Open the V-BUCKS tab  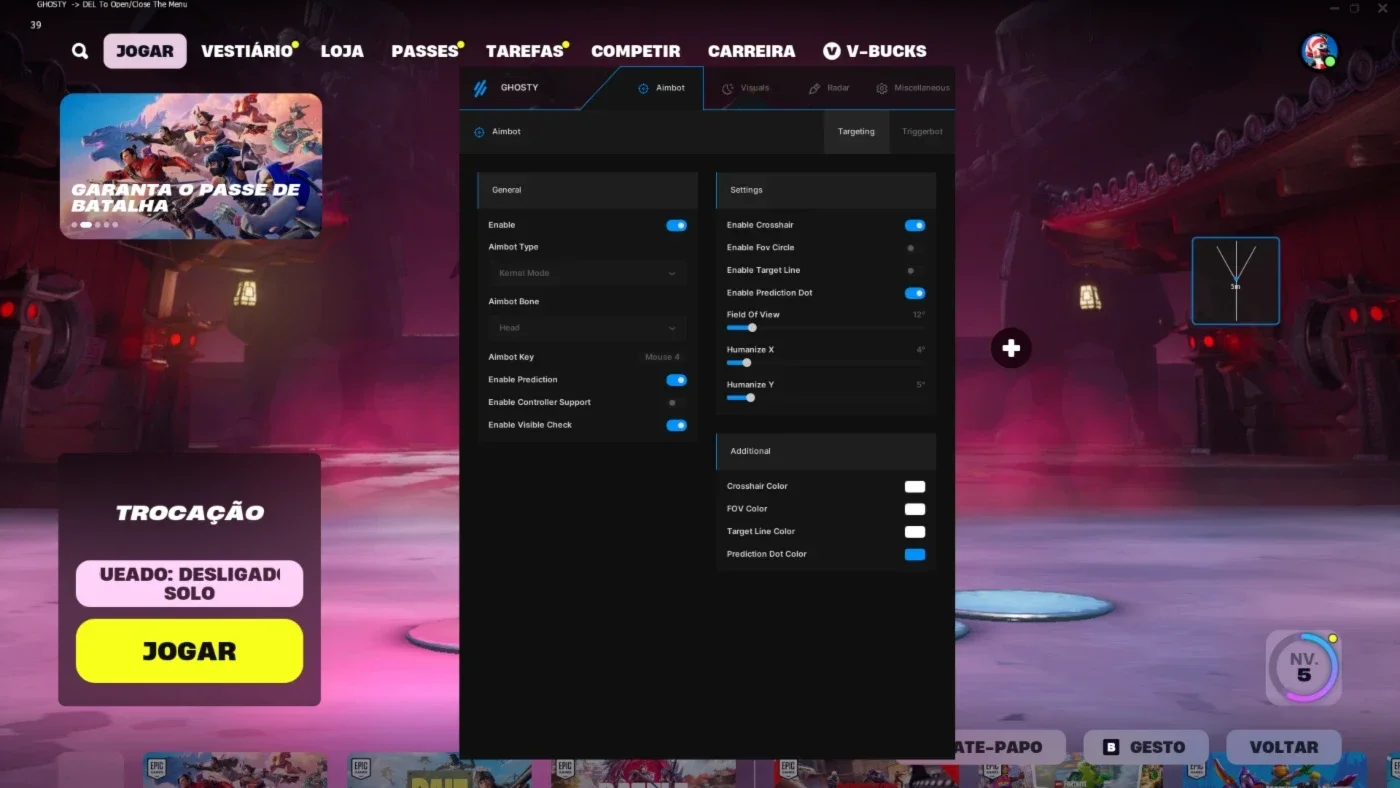pos(875,51)
